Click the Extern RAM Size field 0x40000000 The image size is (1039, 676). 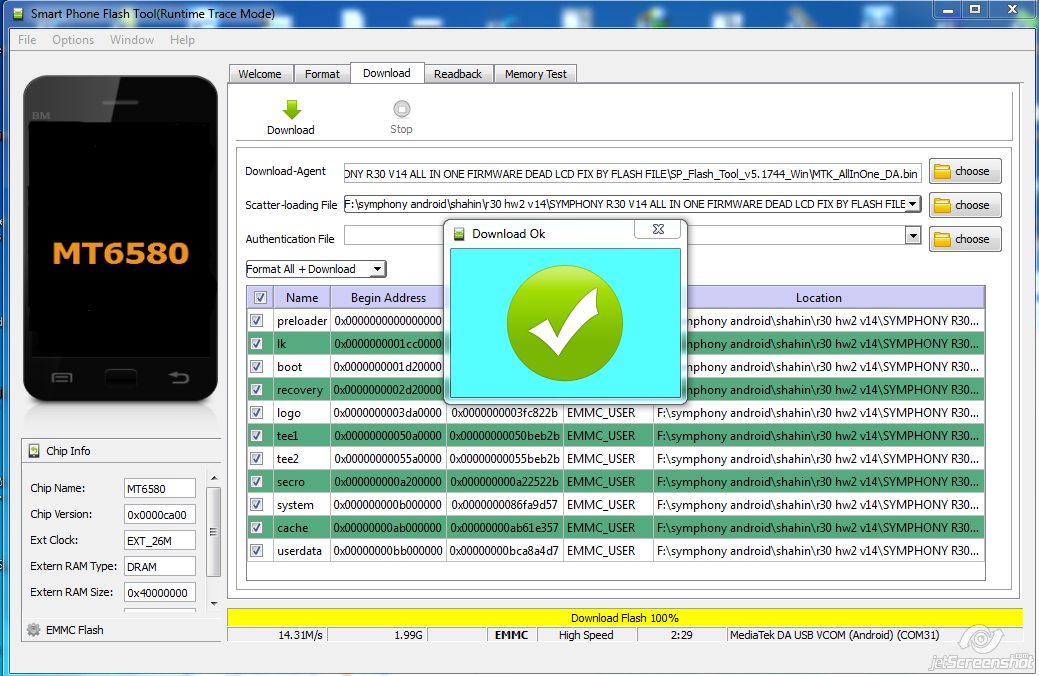coord(160,592)
